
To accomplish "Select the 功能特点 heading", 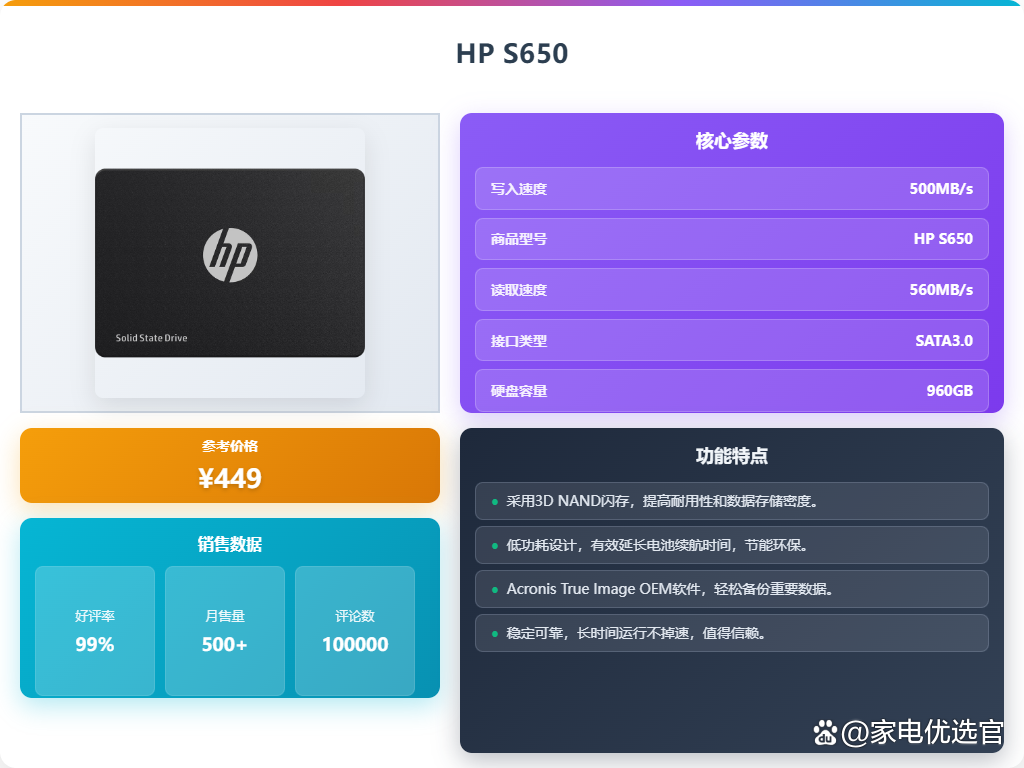I will click(732, 456).
